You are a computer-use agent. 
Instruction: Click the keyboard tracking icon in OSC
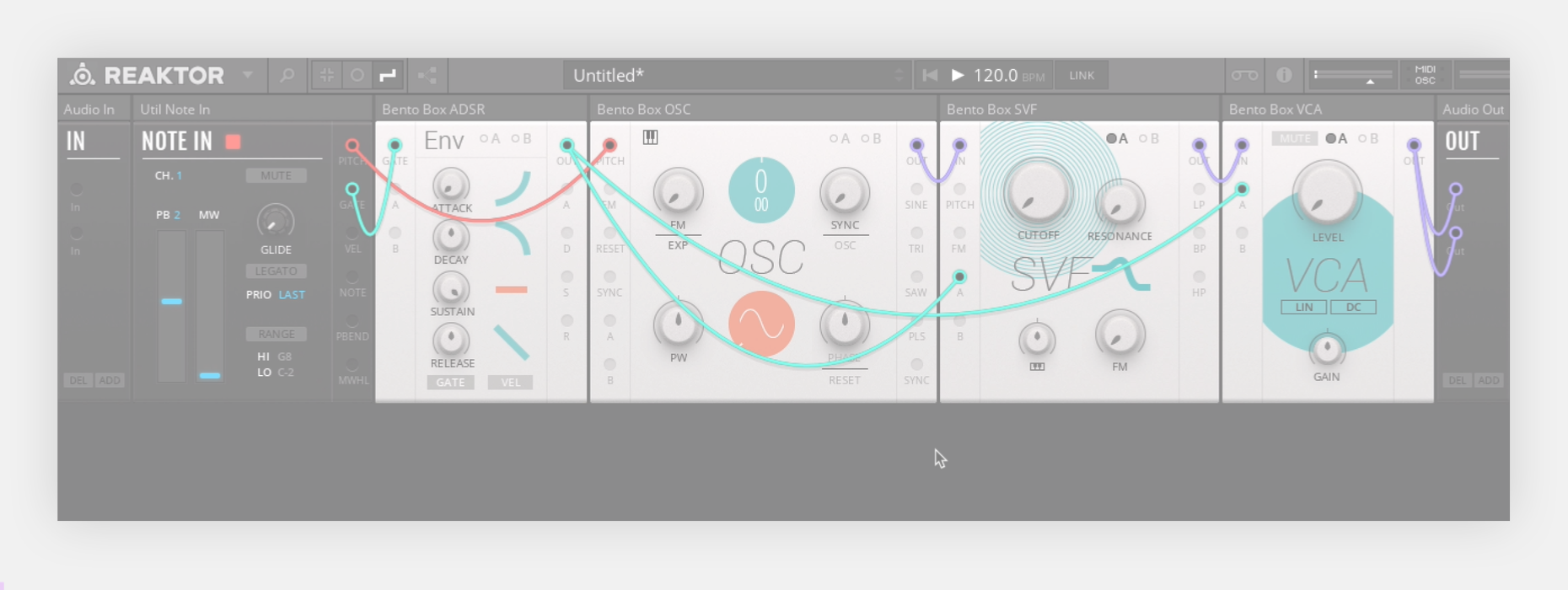pyautogui.click(x=651, y=137)
